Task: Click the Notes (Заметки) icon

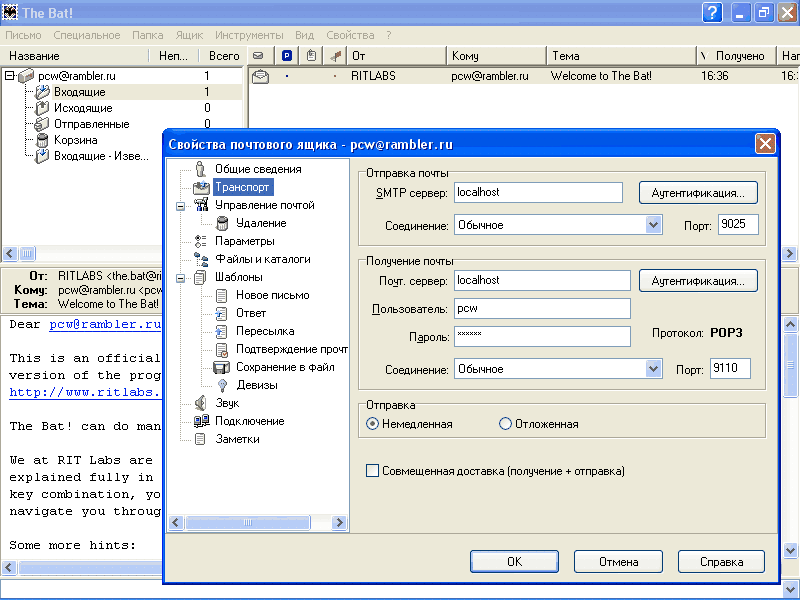Action: click(201, 439)
